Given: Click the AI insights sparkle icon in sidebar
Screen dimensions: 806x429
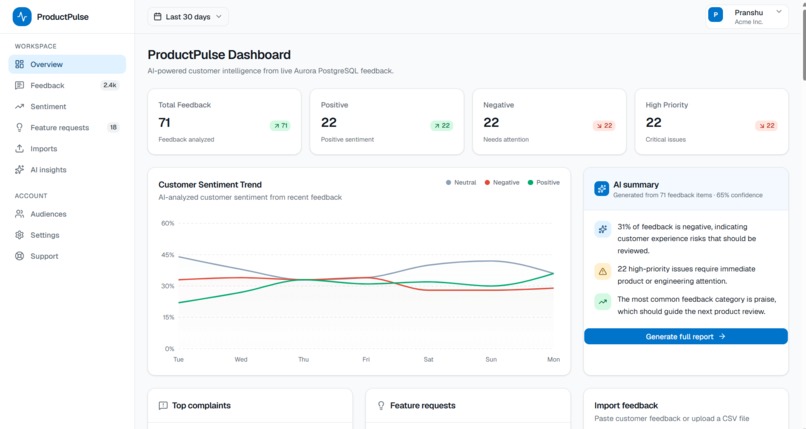Looking at the screenshot, I should pos(20,170).
